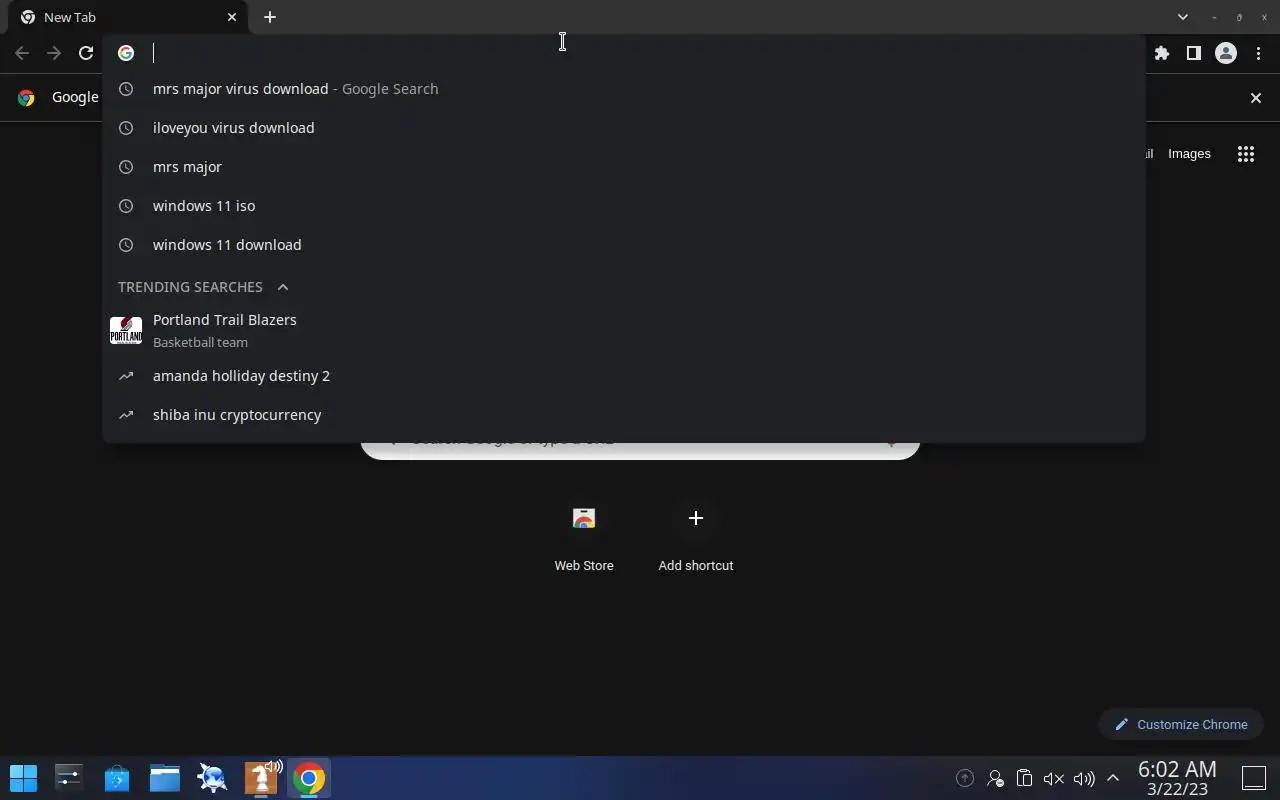Open a new tab with plus button
1280x800 pixels.
click(270, 17)
